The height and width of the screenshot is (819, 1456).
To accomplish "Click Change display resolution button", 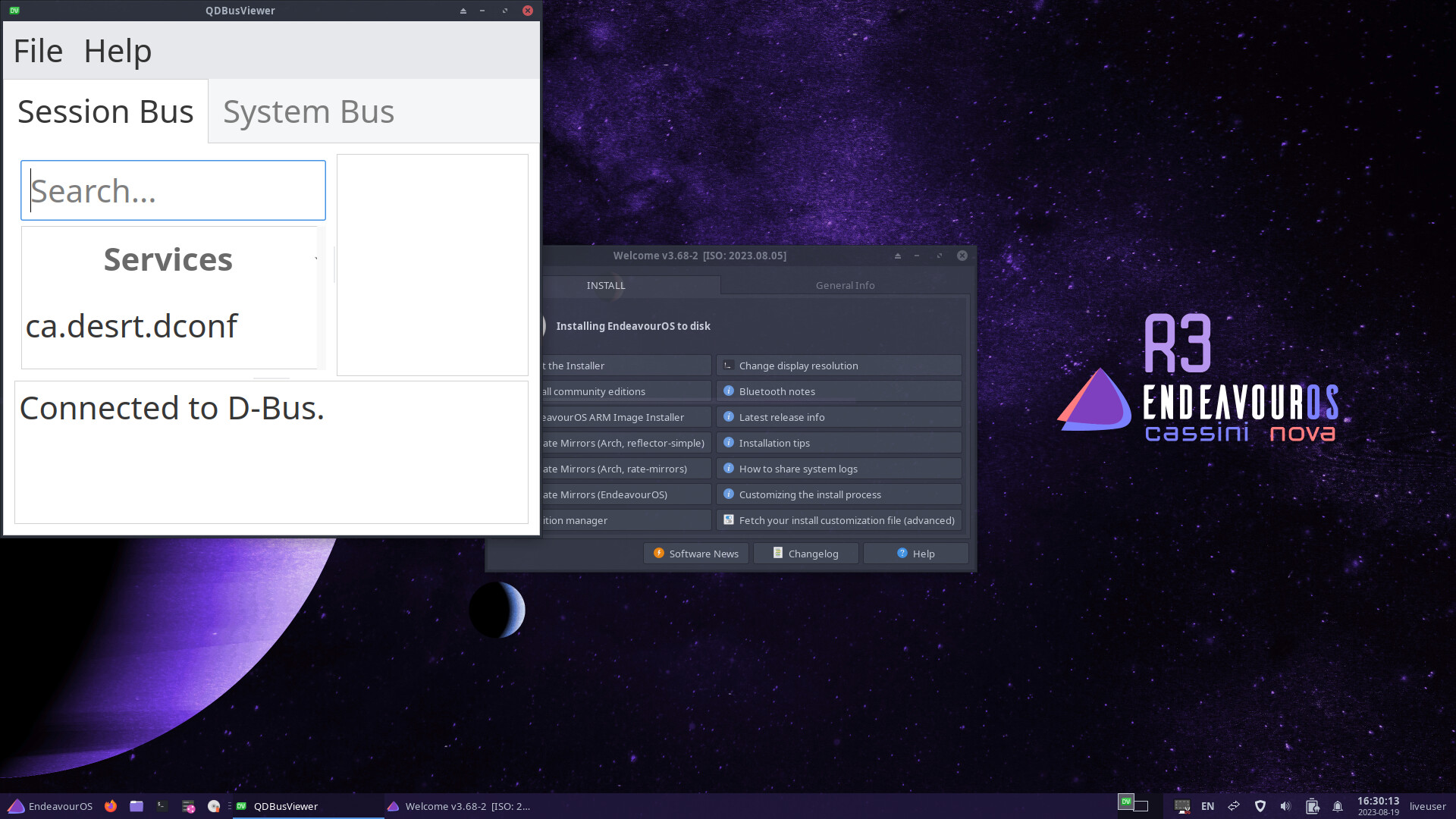I will pos(839,366).
